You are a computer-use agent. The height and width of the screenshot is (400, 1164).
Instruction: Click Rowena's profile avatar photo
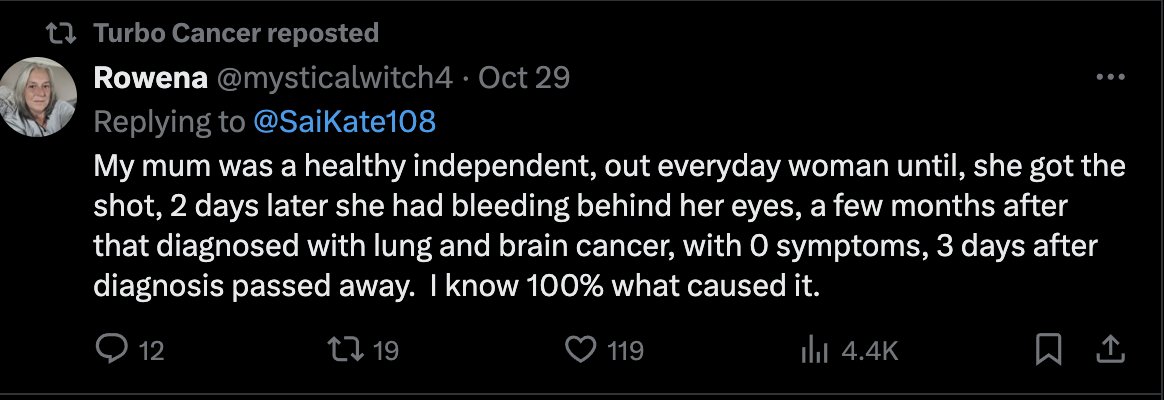pos(39,97)
